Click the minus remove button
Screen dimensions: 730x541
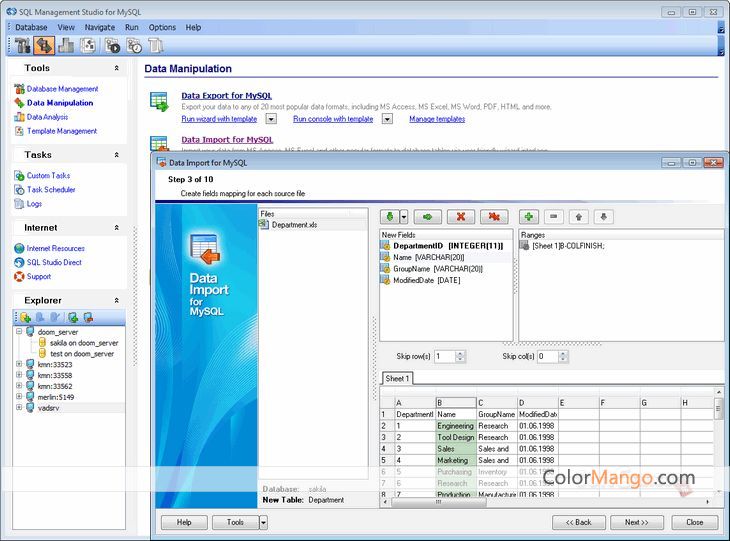click(554, 217)
